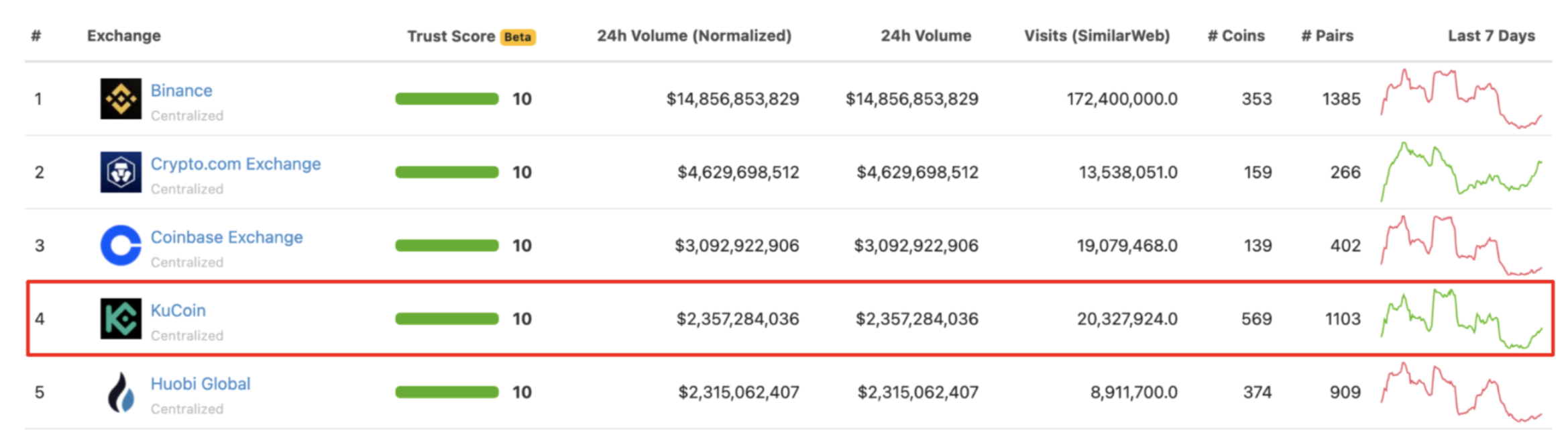Click the Binance logo icon
This screenshot has width=1568, height=431.
pyautogui.click(x=121, y=99)
